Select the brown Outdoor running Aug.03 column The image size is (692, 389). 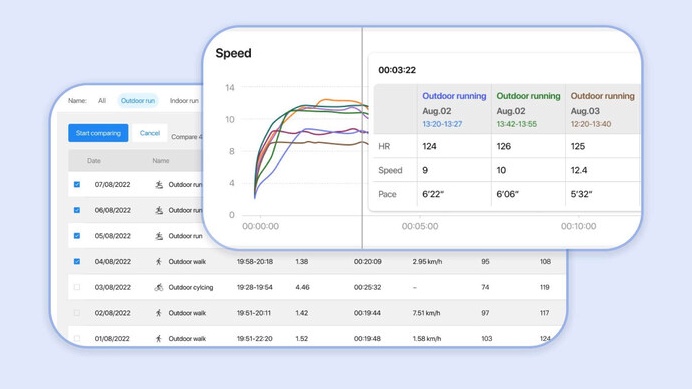602,110
